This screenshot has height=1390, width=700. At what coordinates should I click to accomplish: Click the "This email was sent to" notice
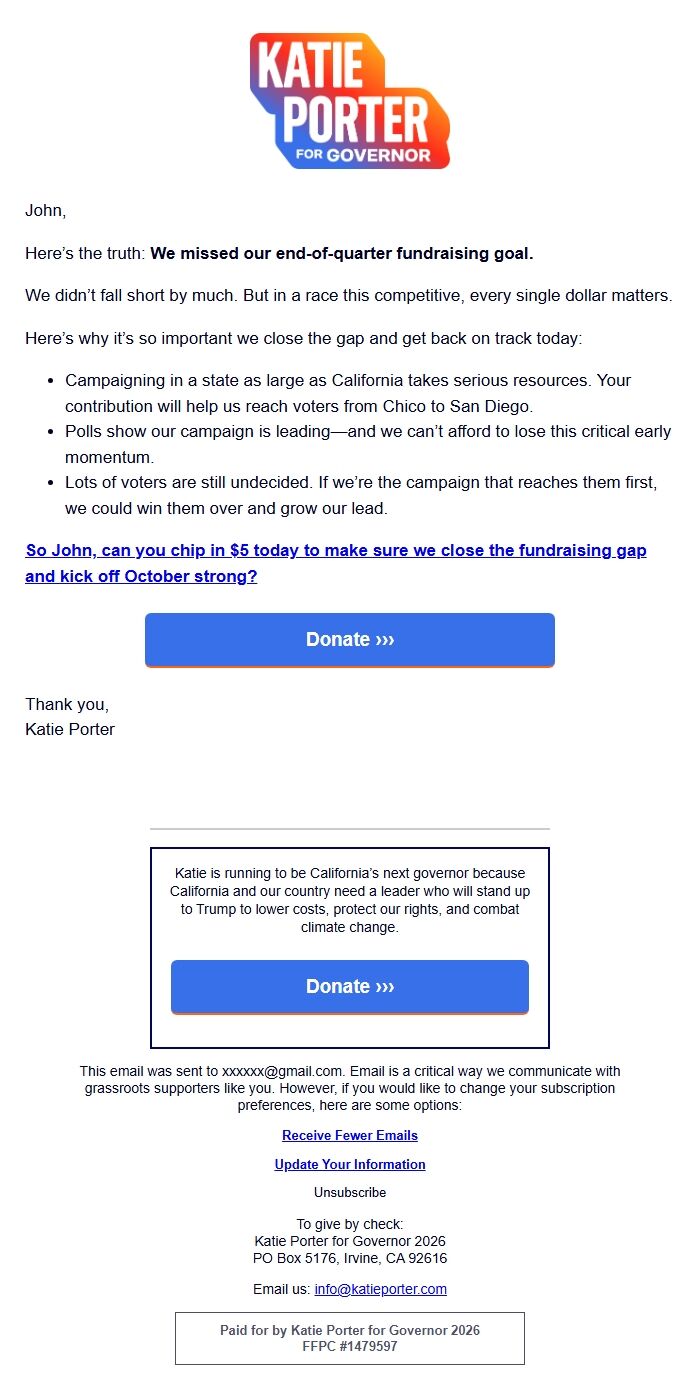[x=350, y=1088]
